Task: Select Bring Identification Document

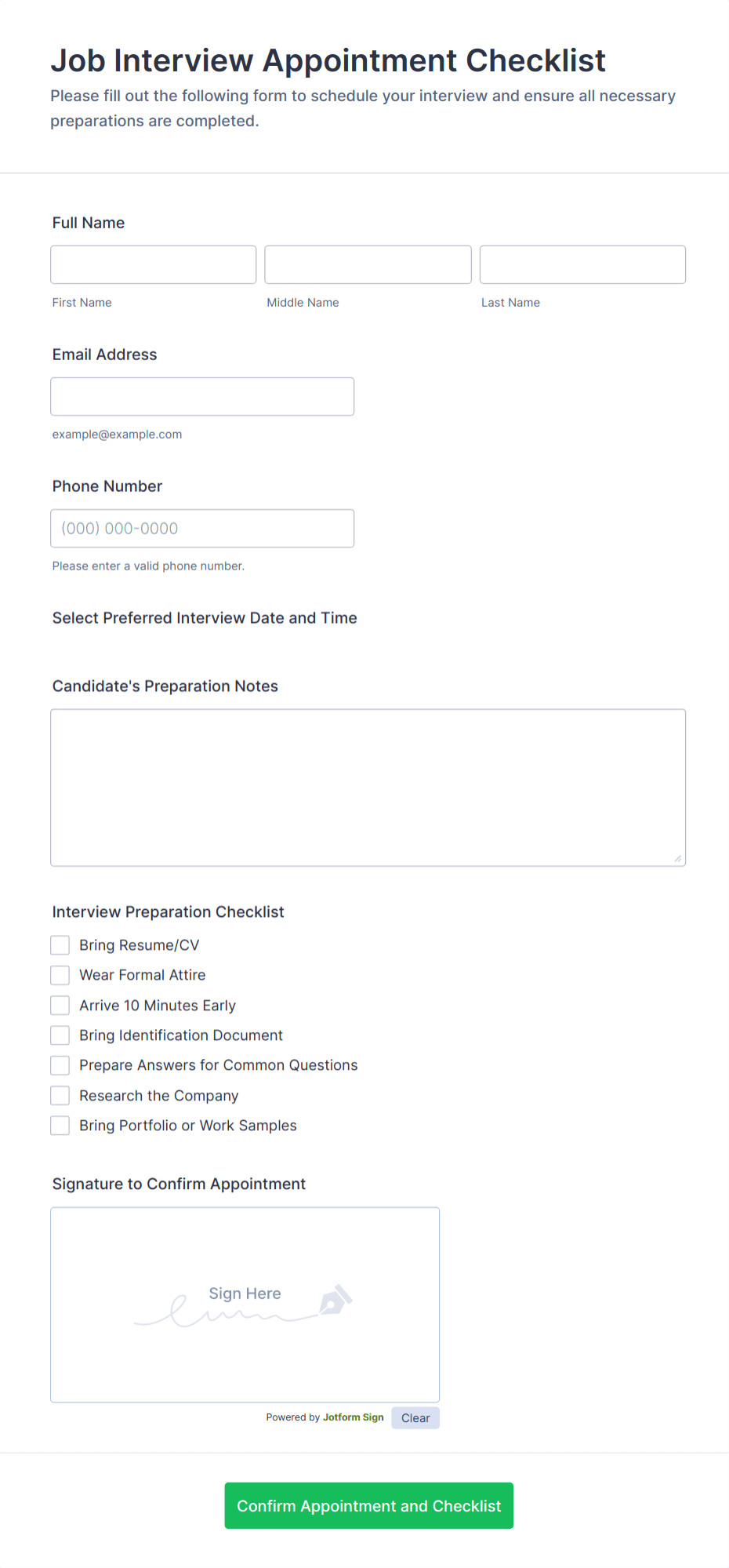Action: (60, 1035)
